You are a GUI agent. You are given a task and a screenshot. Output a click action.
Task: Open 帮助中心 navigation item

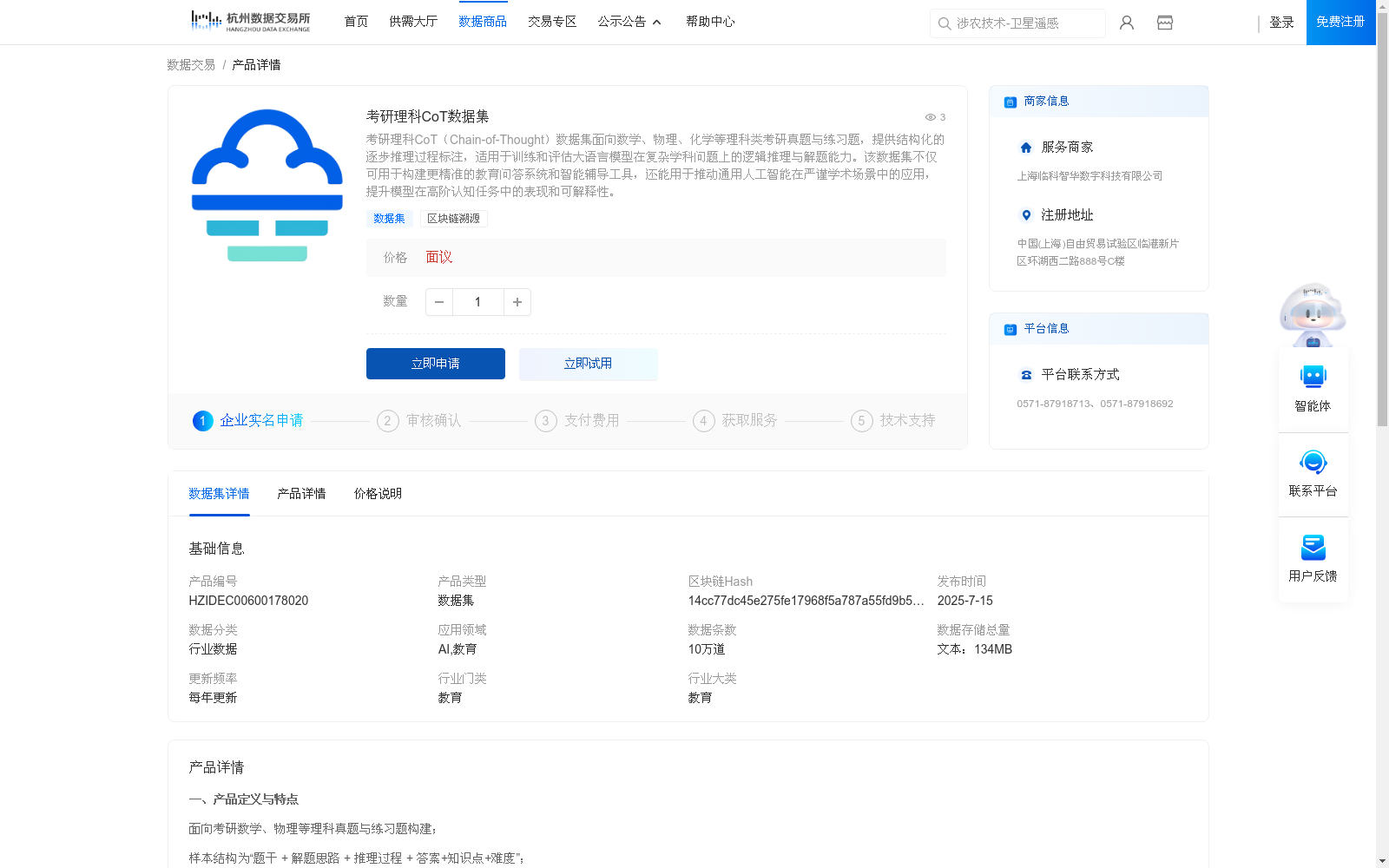[710, 22]
